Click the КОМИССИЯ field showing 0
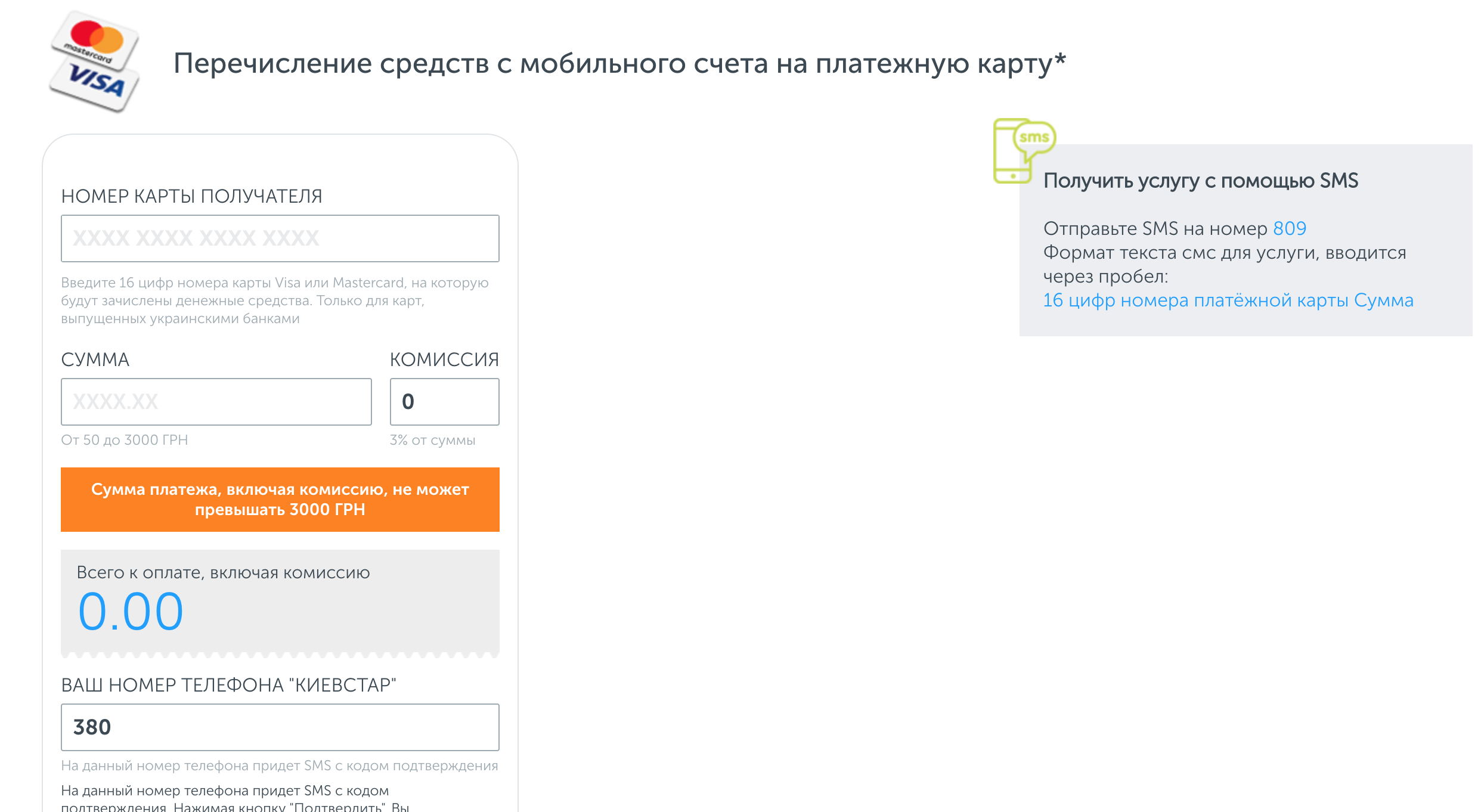The height and width of the screenshot is (812, 1481). coord(445,402)
